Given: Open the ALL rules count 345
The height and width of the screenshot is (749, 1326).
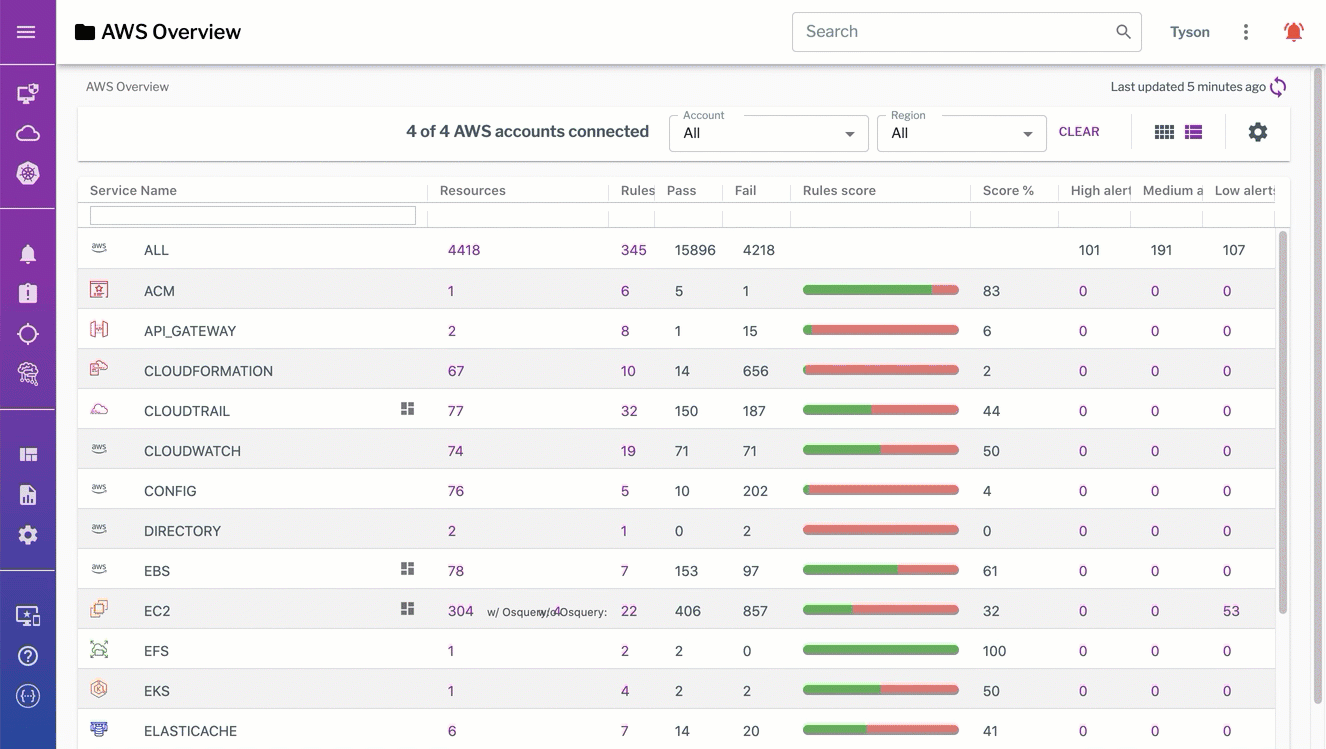Looking at the screenshot, I should pos(634,250).
